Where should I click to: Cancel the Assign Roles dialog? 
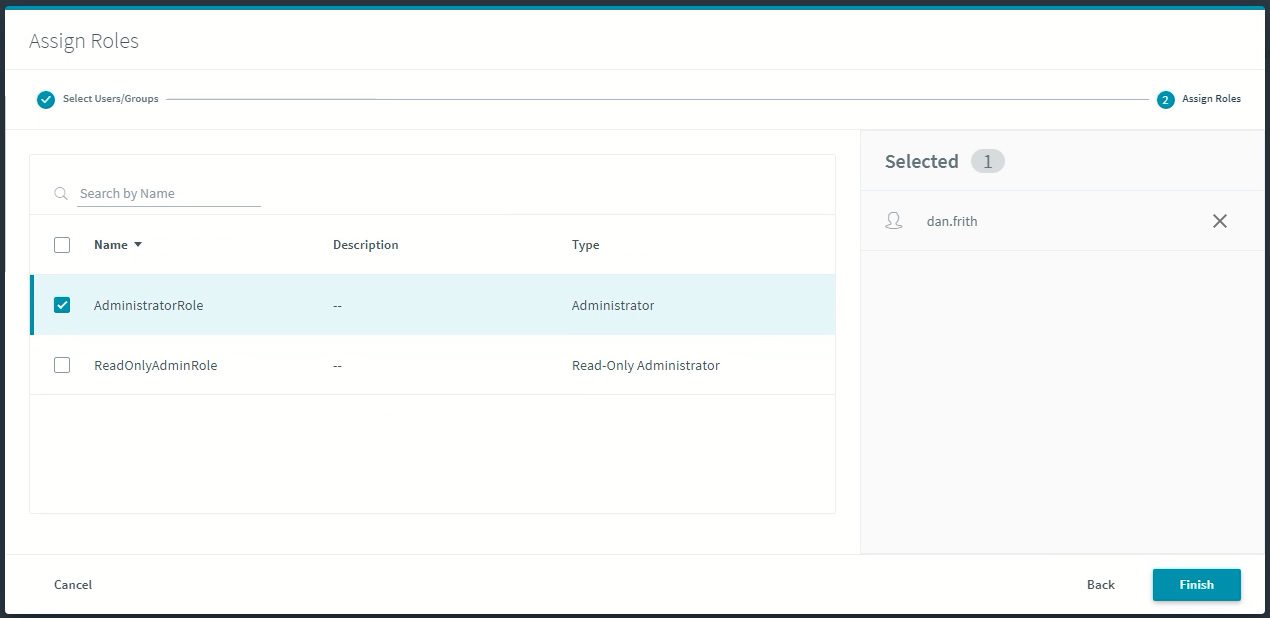tap(73, 585)
